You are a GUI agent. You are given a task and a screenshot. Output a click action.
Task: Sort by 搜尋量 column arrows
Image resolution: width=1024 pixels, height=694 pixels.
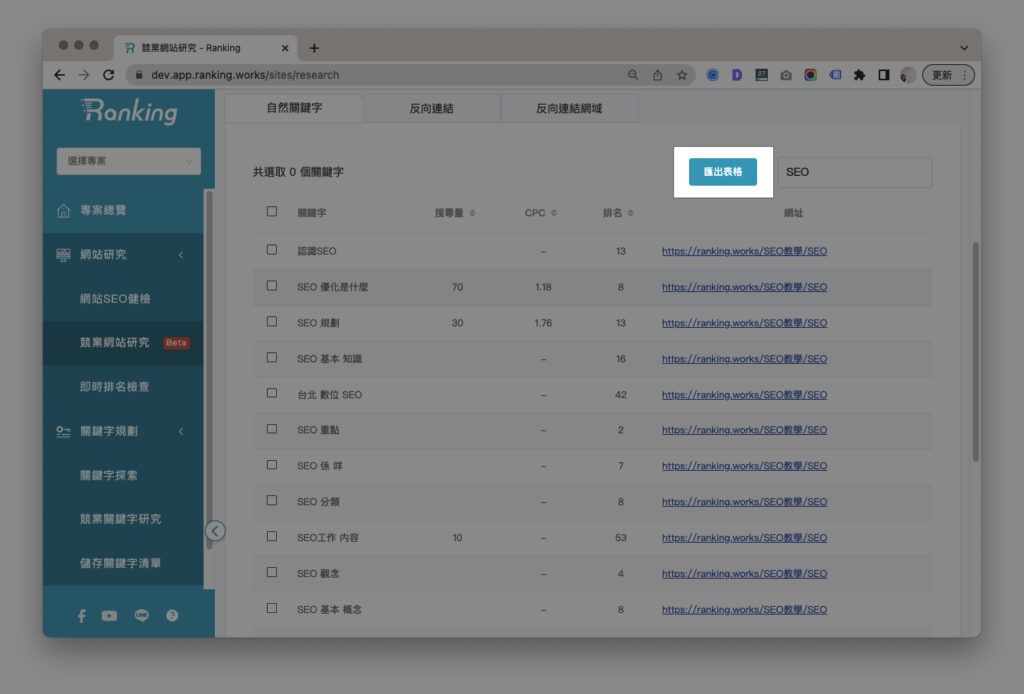[x=472, y=213]
